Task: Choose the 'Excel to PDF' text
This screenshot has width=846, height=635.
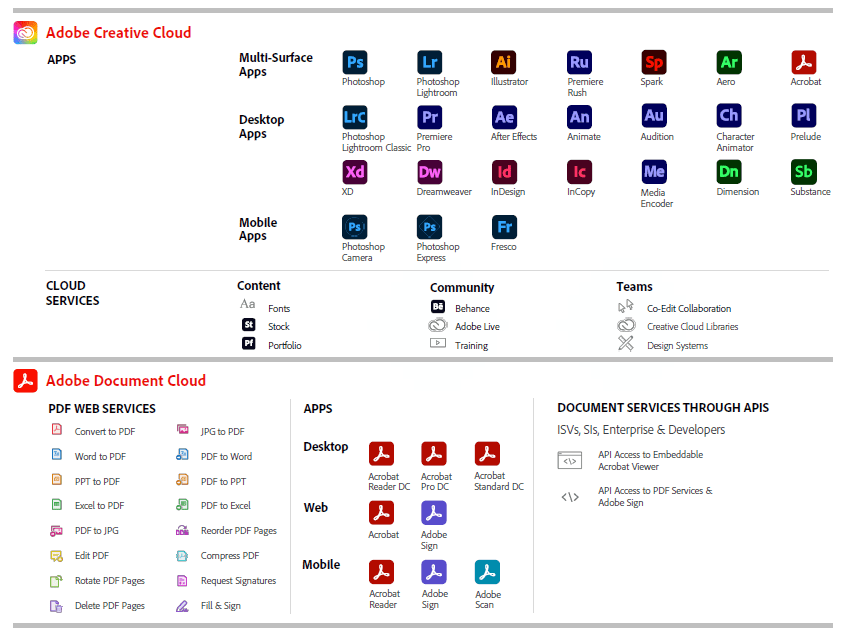Action: pos(100,506)
